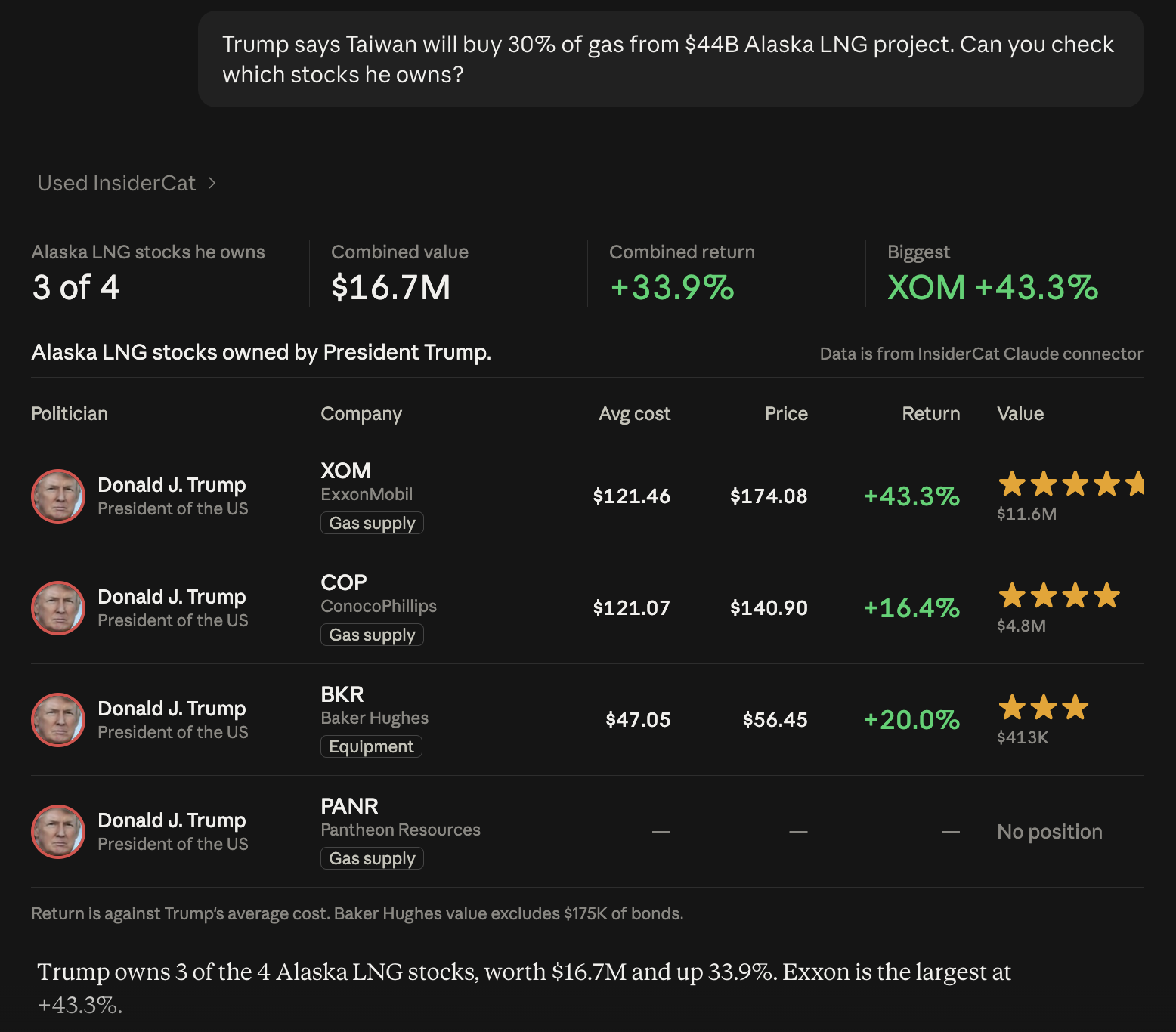This screenshot has width=1176, height=1032.
Task: Select the COP ticker symbol
Action: pyautogui.click(x=344, y=582)
